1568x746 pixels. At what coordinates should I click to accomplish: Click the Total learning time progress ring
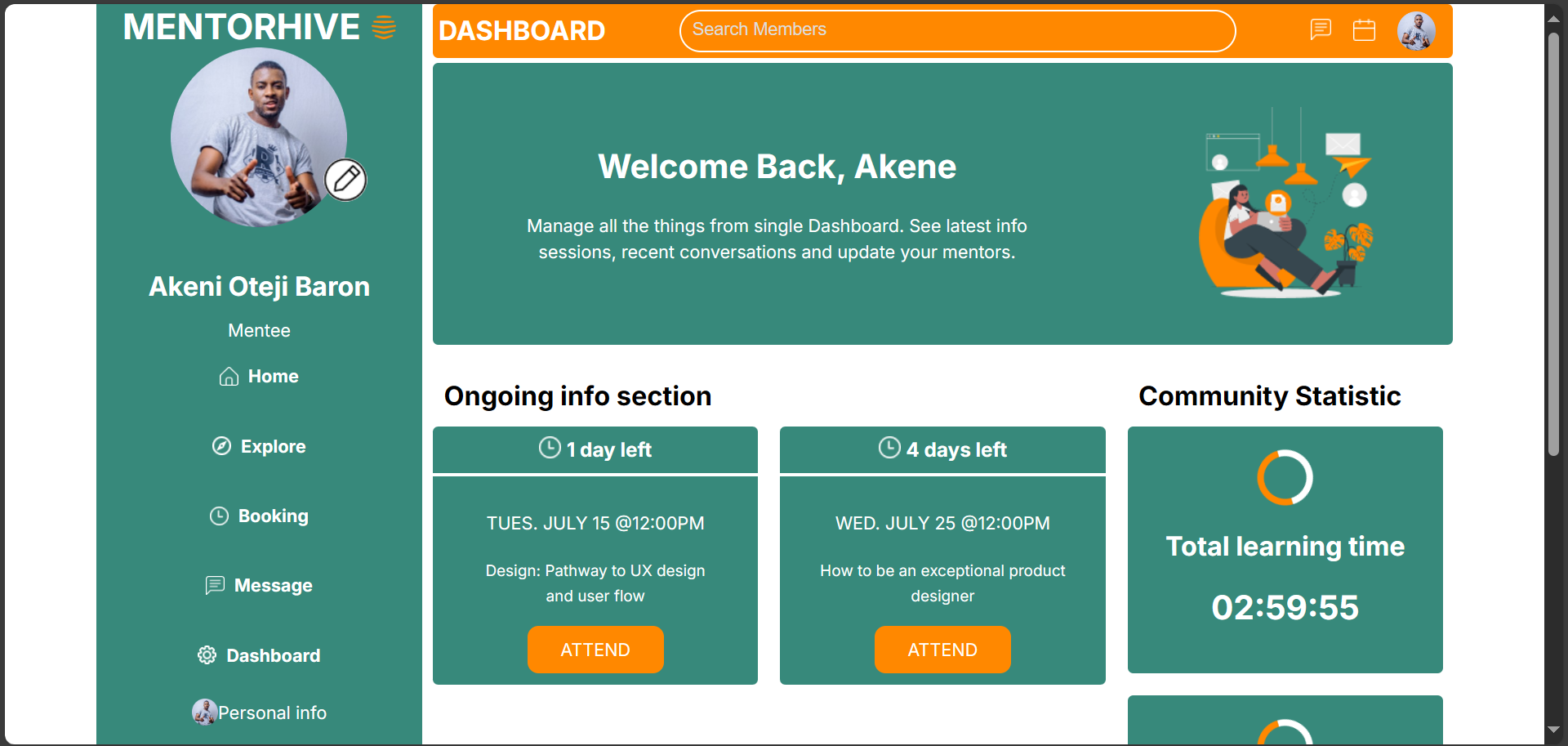point(1285,477)
